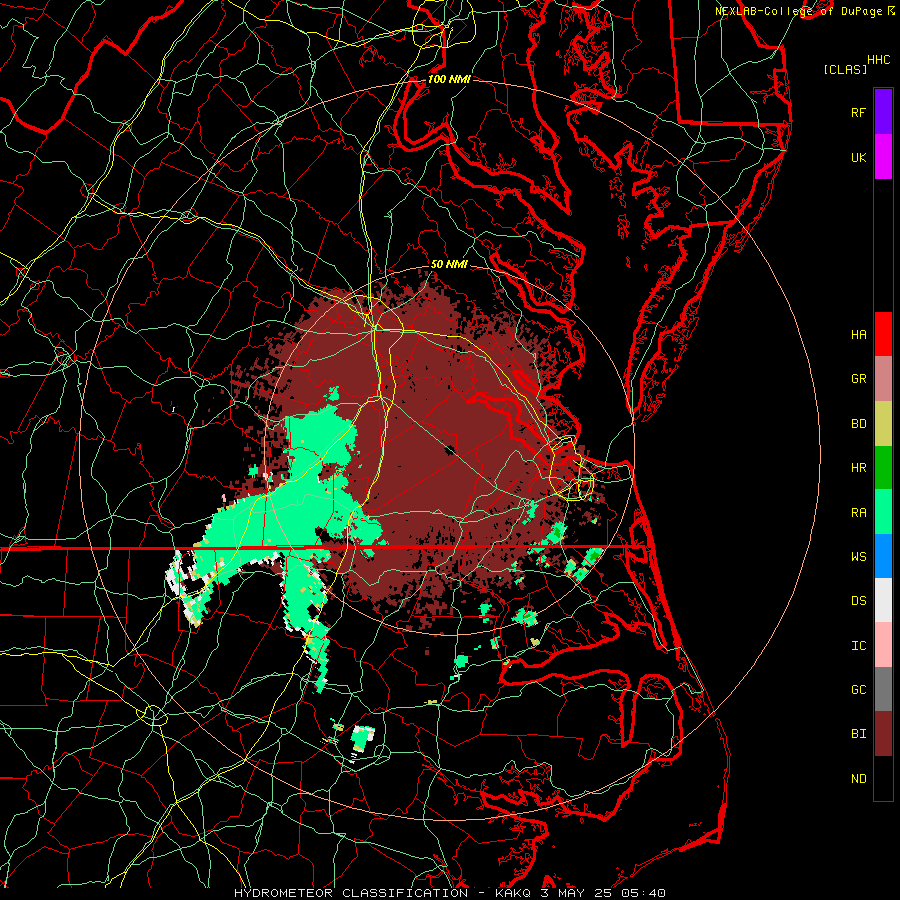Viewport: 900px width, 900px height.
Task: Click the BI brown legend swatch
Action: (883, 734)
